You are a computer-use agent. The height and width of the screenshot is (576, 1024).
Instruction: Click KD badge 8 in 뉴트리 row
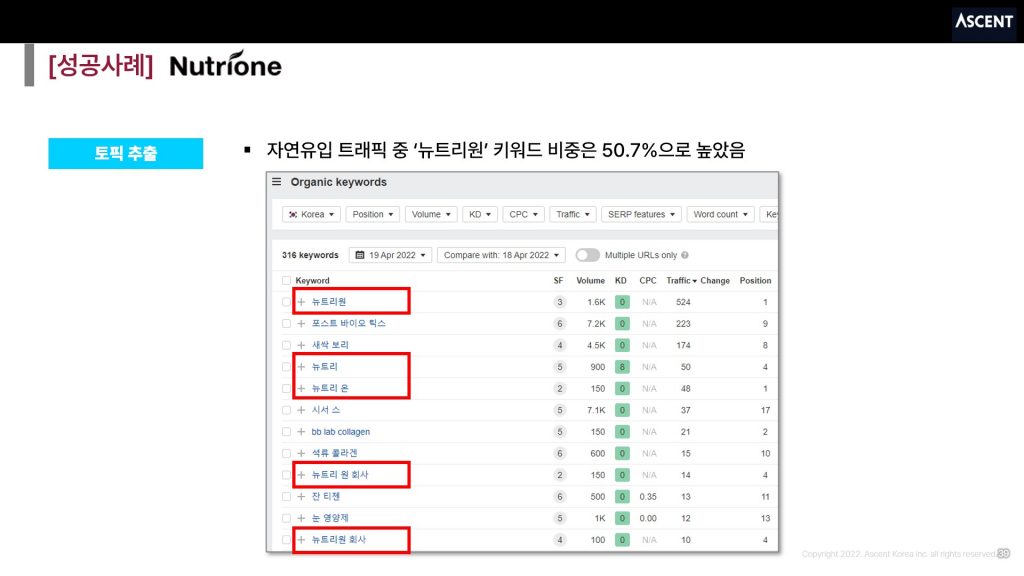622,367
